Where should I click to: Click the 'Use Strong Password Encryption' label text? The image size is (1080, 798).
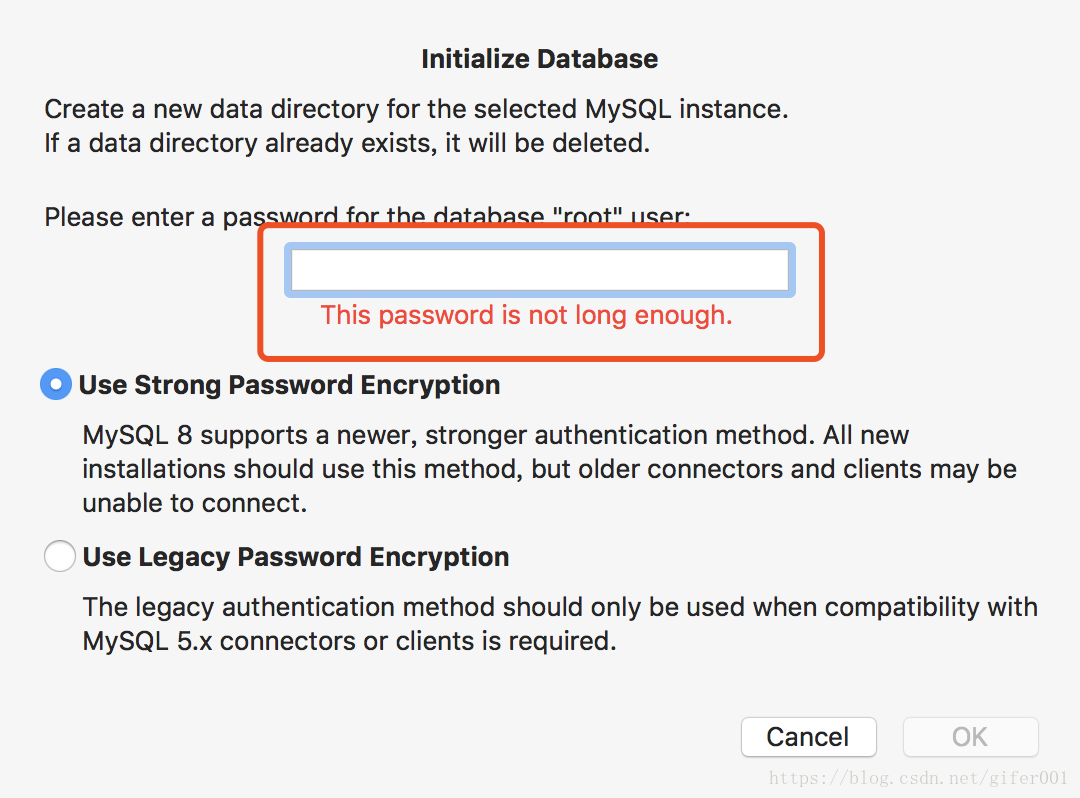tap(289, 385)
